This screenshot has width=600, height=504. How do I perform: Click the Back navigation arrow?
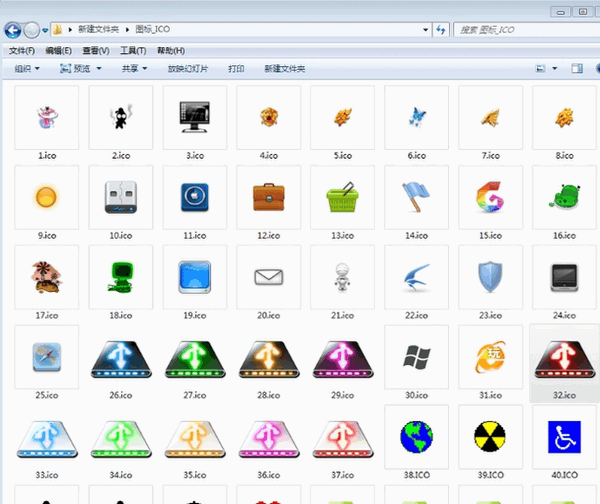pyautogui.click(x=14, y=30)
